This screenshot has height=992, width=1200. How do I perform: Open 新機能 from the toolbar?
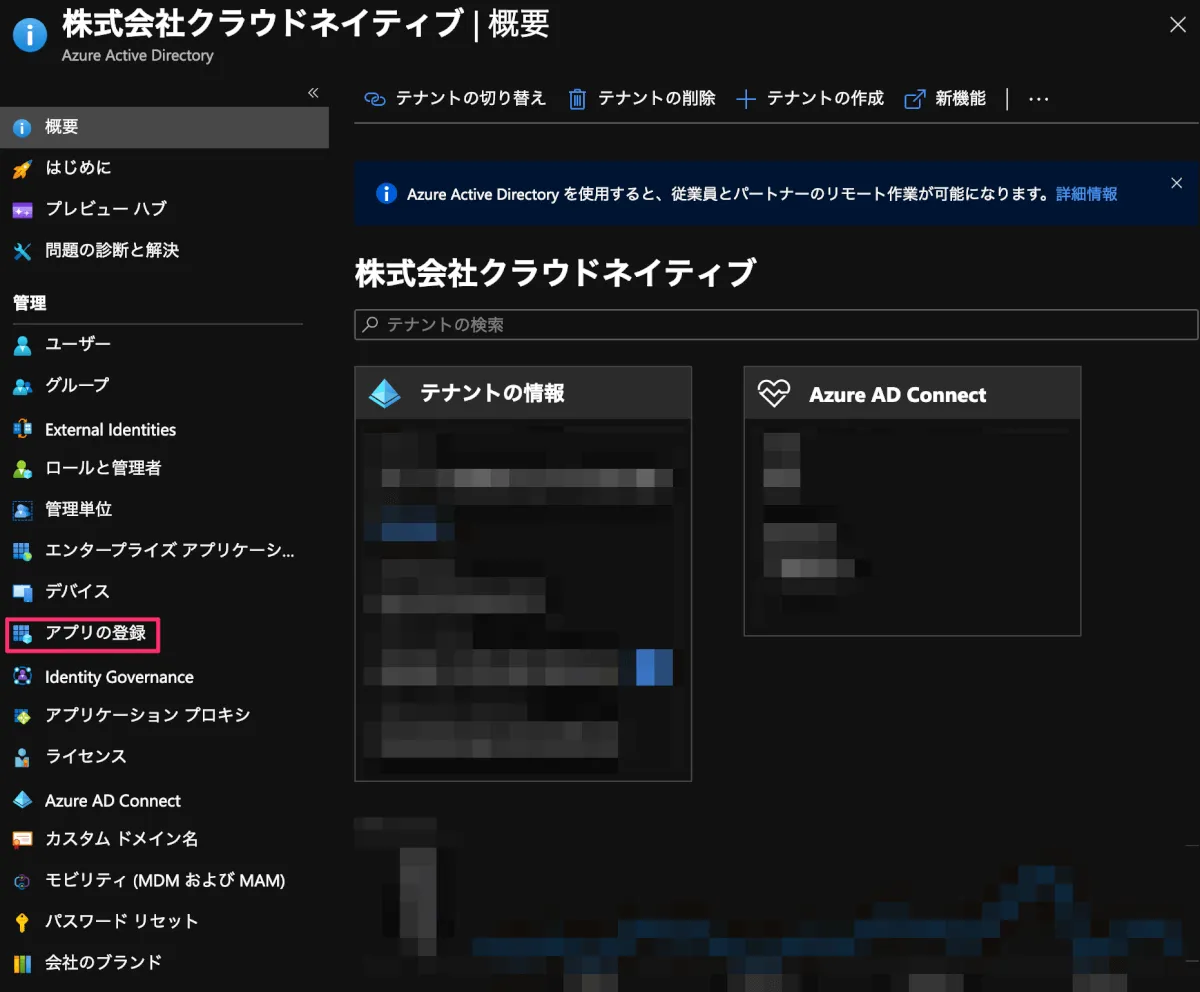click(x=945, y=98)
